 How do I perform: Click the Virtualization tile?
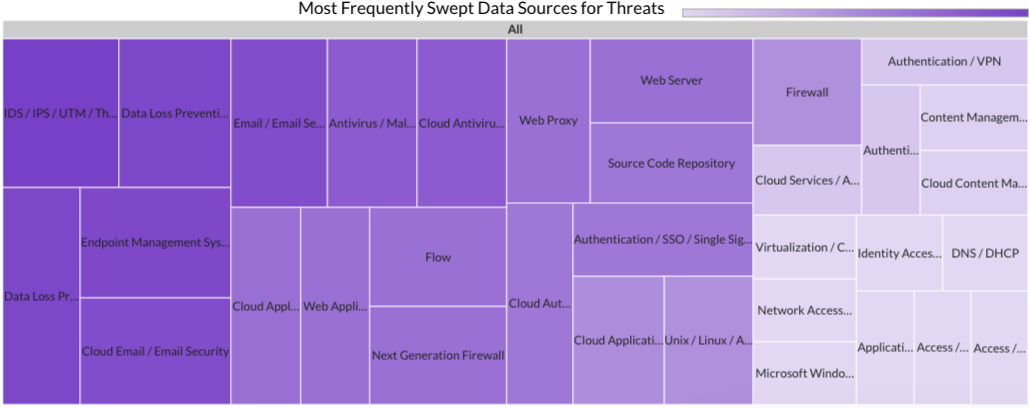tap(805, 247)
